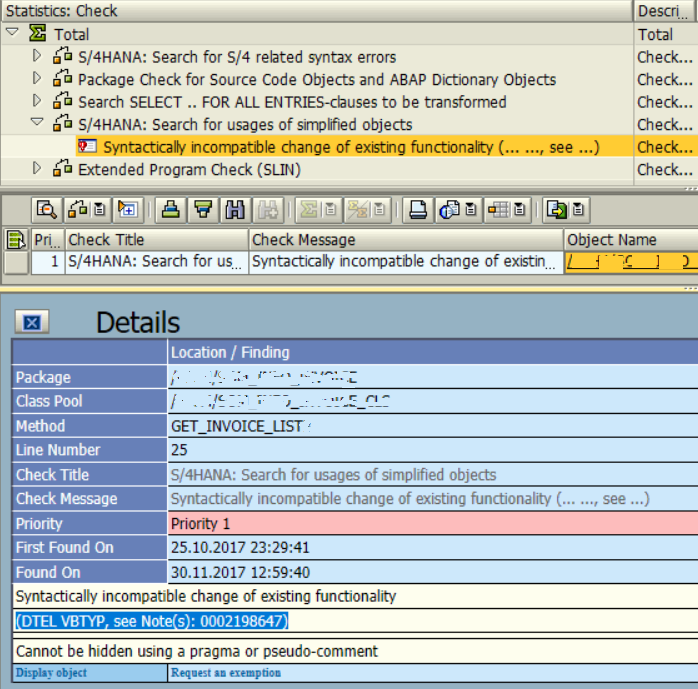Select row marker of the findings table row

(16, 262)
